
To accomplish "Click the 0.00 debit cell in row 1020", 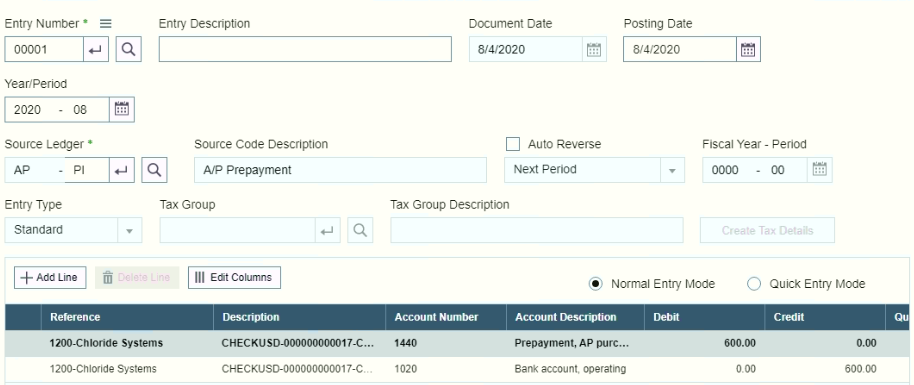I will [705, 369].
